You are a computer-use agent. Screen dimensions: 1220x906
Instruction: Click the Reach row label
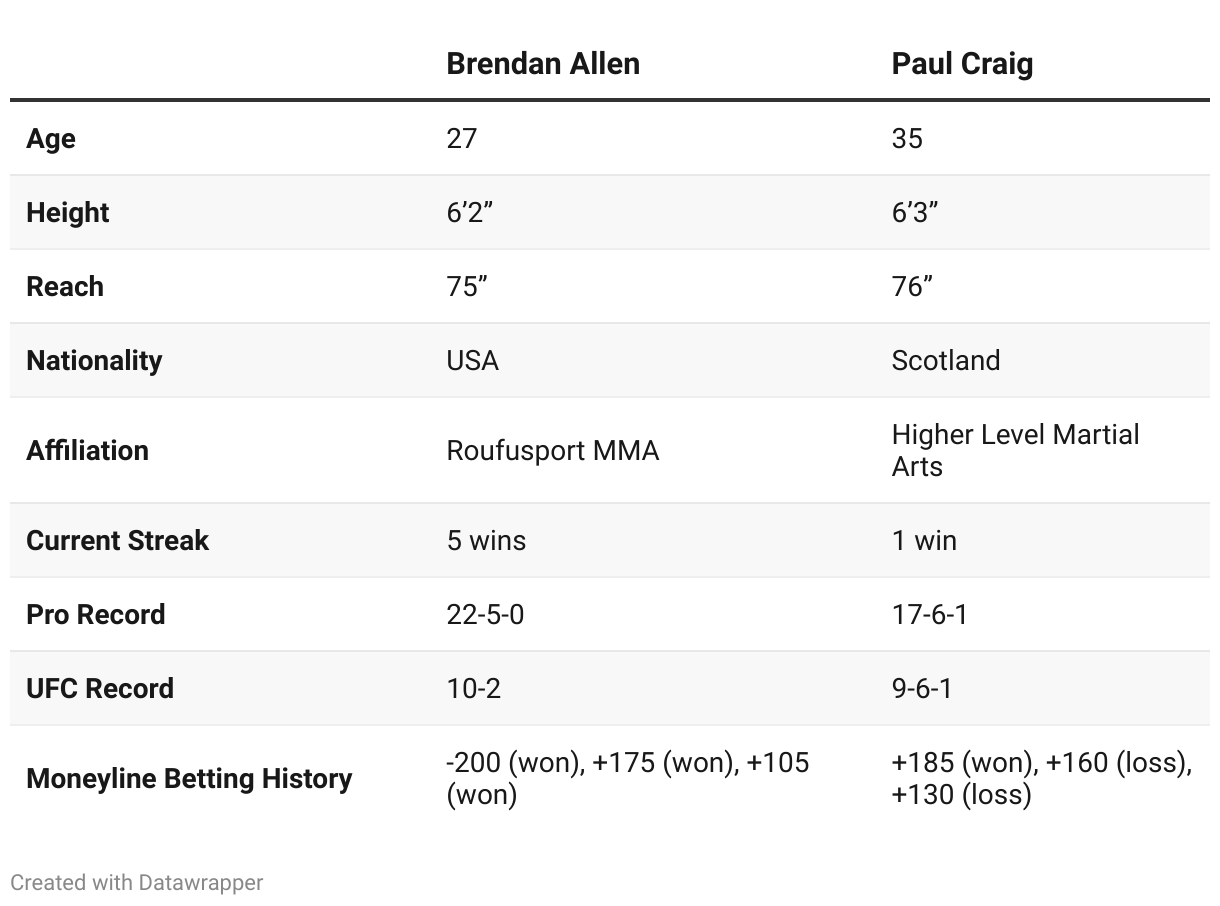click(x=65, y=286)
